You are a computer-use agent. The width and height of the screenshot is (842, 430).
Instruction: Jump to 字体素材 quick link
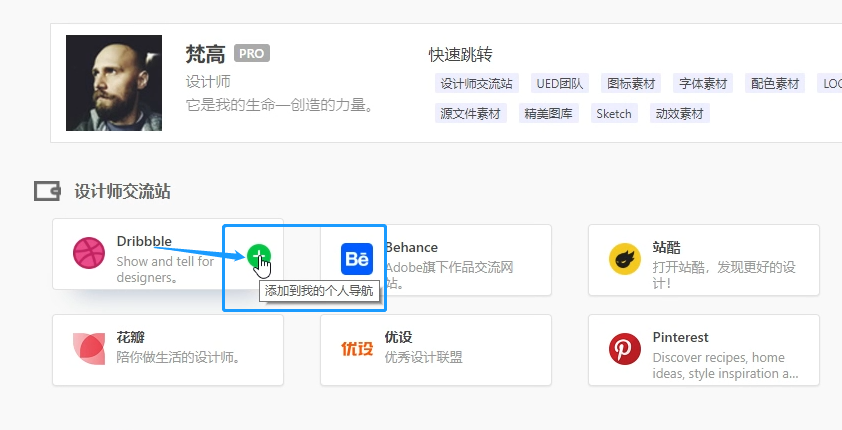pyautogui.click(x=703, y=84)
